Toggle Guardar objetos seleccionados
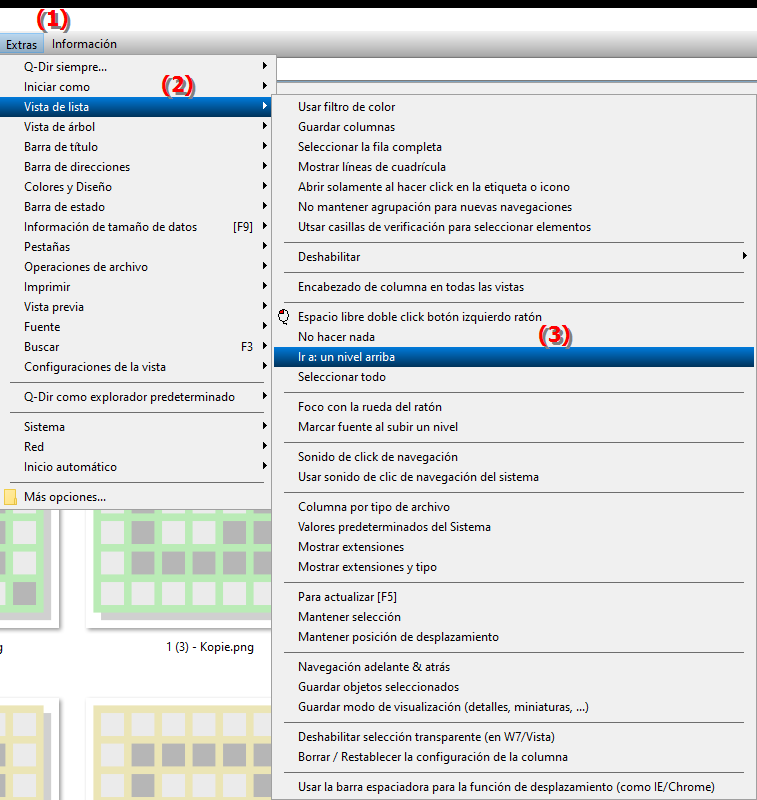757x800 pixels. (x=514, y=687)
